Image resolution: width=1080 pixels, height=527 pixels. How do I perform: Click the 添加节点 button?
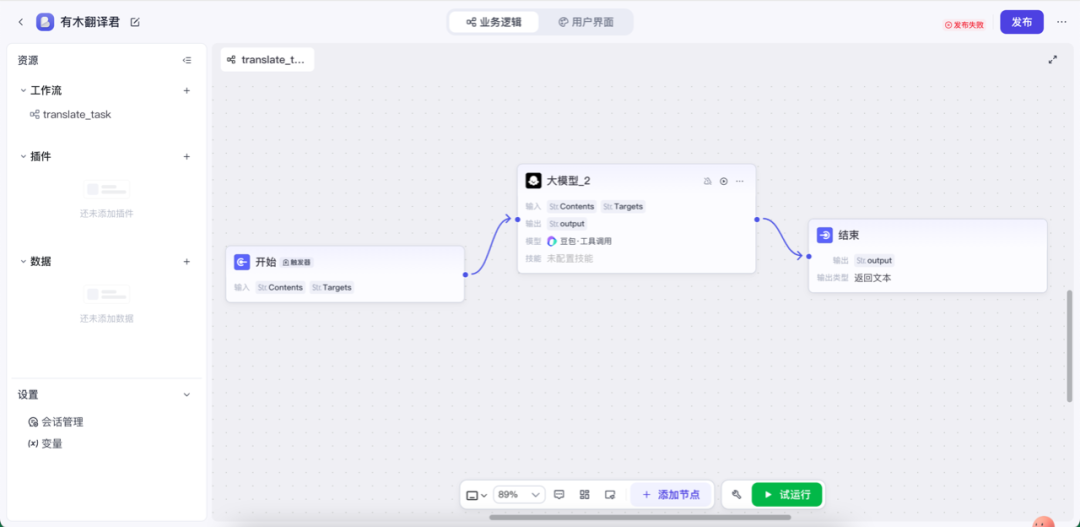click(x=671, y=495)
